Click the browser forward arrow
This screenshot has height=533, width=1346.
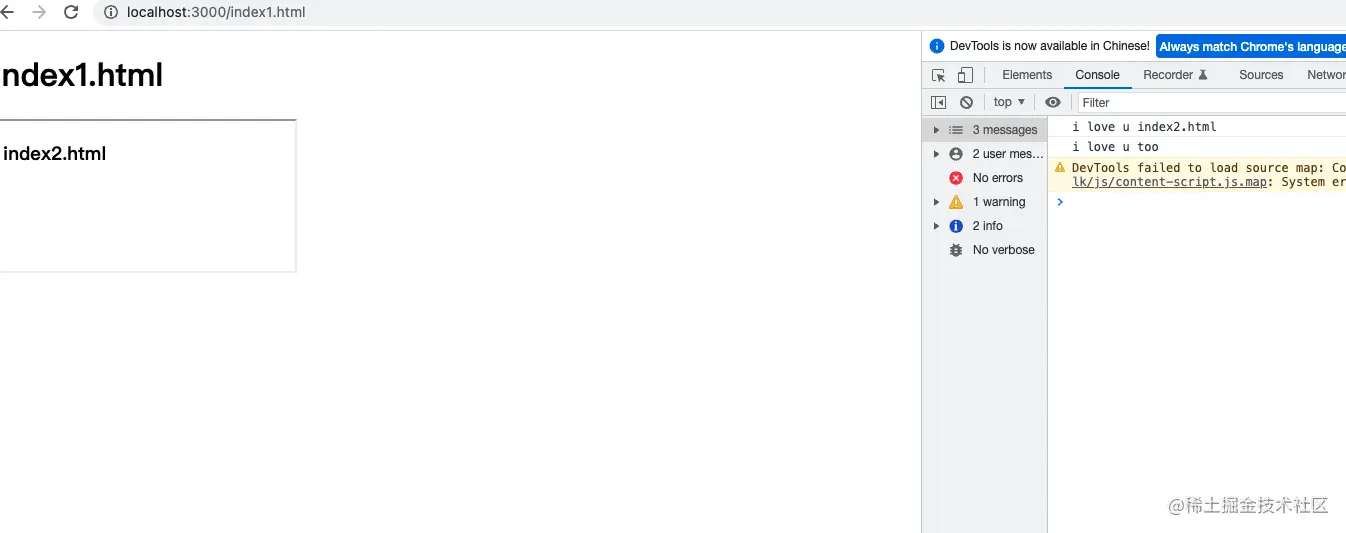[x=39, y=12]
